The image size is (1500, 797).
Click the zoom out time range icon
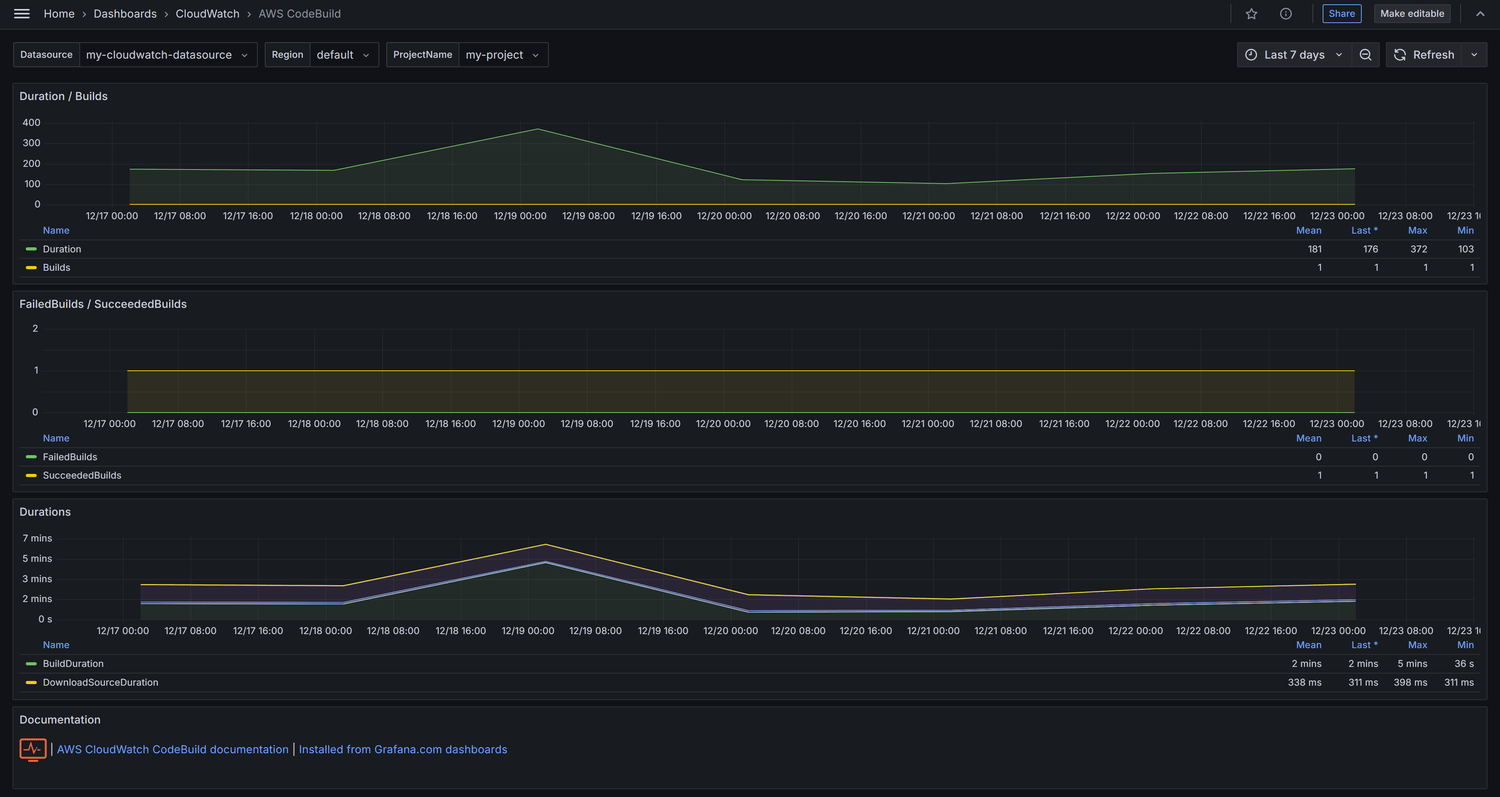[1366, 55]
